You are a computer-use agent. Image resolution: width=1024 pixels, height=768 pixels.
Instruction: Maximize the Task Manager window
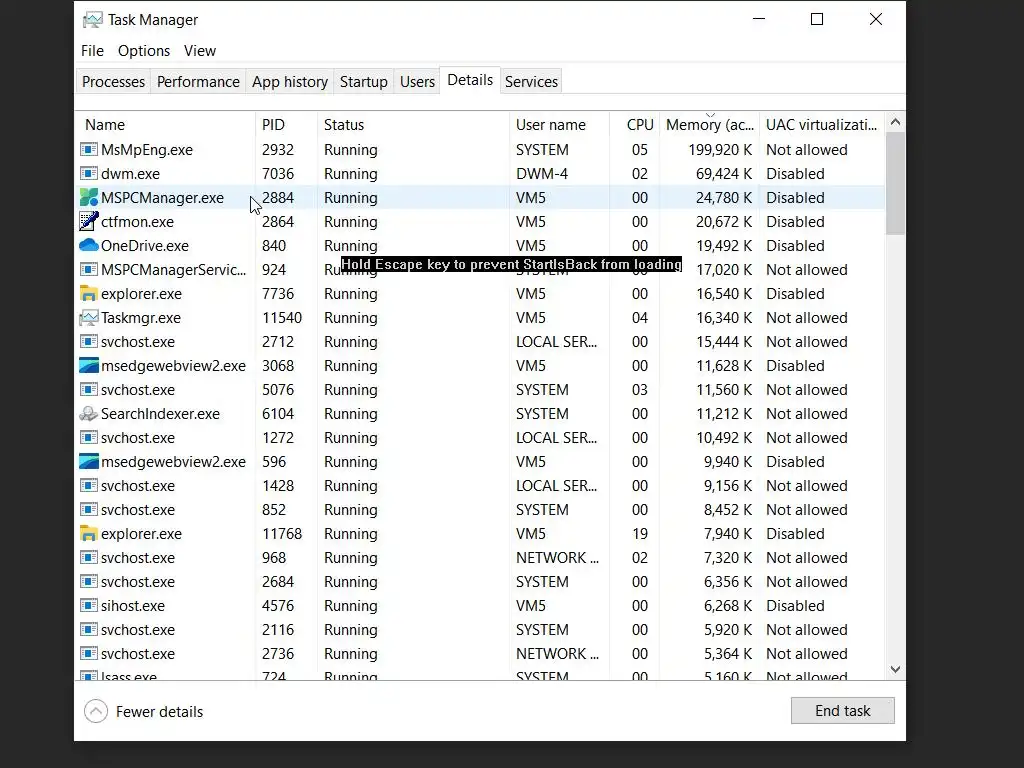pyautogui.click(x=816, y=19)
